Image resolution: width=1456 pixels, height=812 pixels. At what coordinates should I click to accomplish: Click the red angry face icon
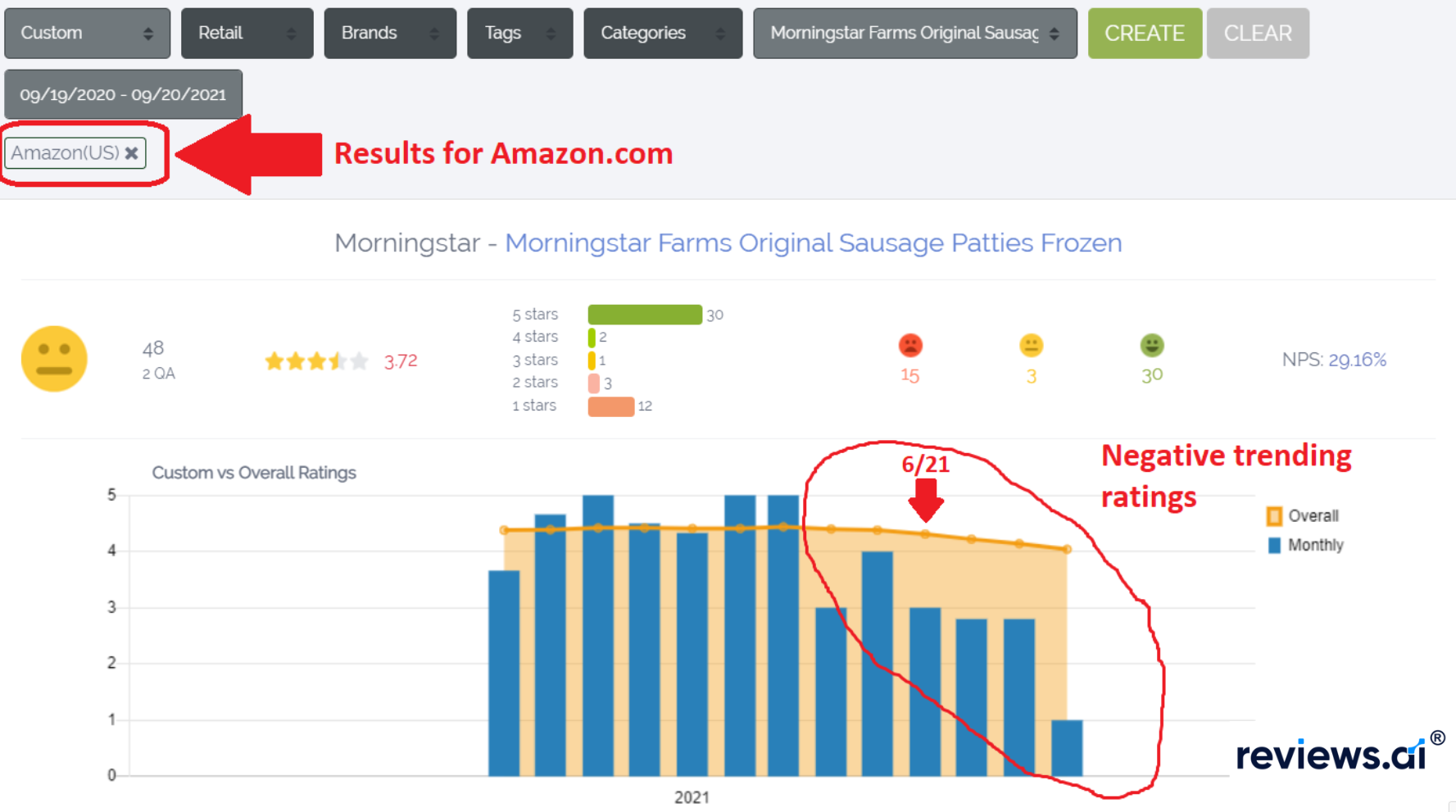[x=910, y=345]
